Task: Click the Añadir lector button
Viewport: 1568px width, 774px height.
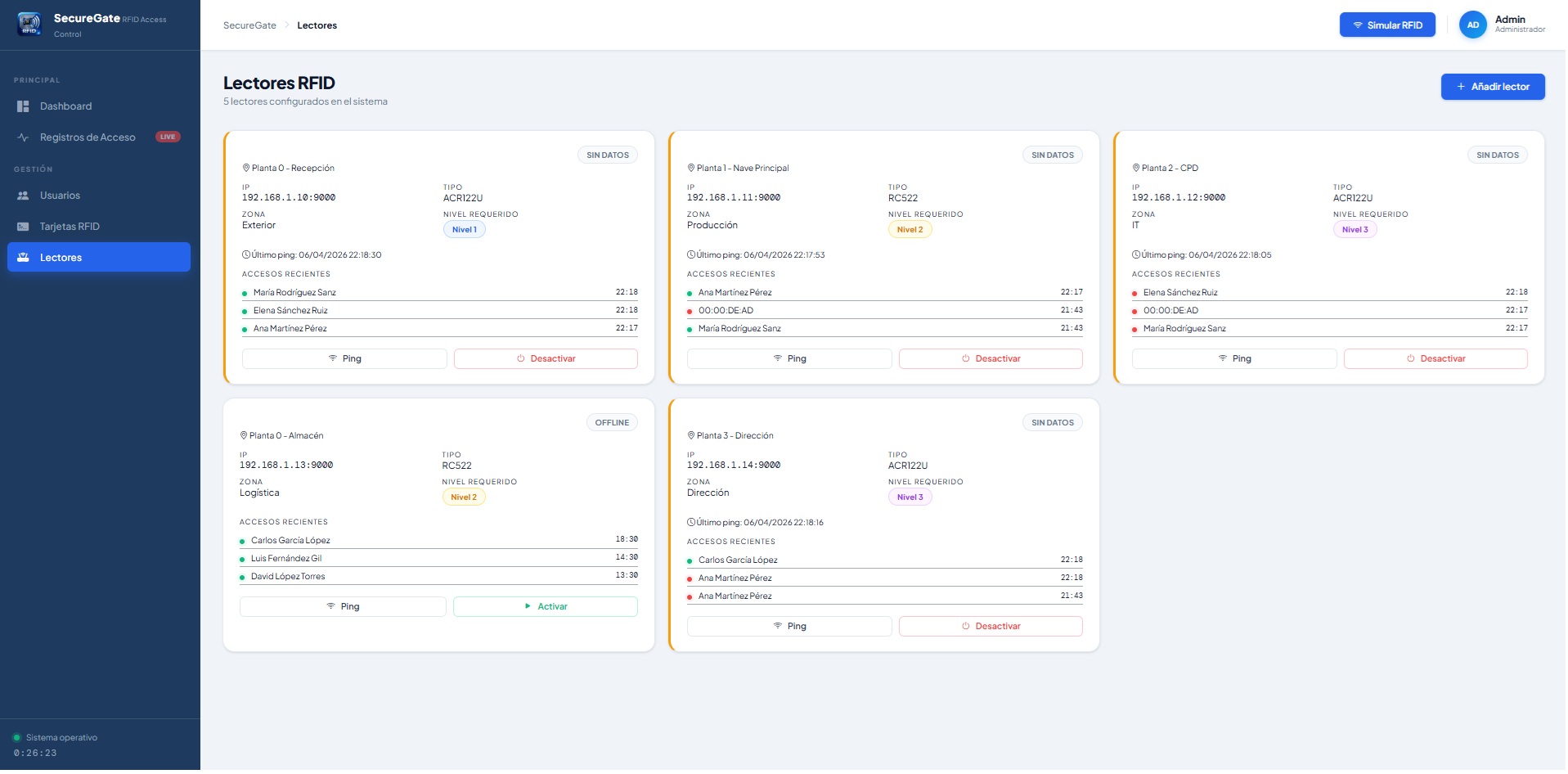Action: (x=1493, y=86)
